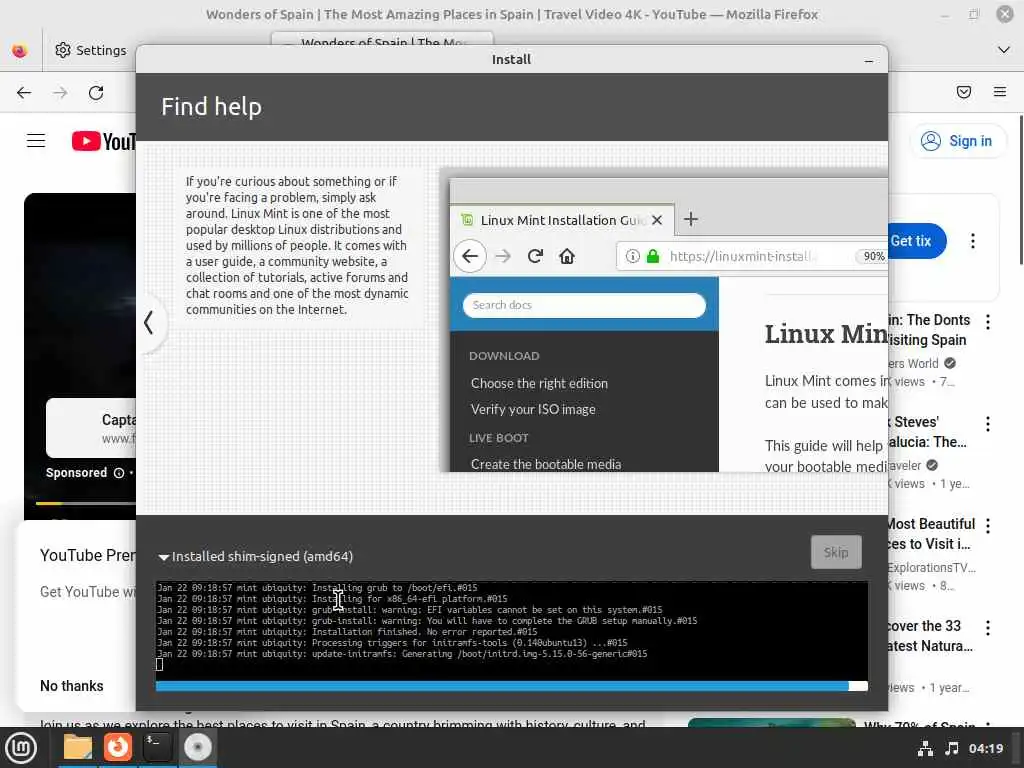Click the installation progress bar
This screenshot has height=768, width=1024.
pyautogui.click(x=511, y=686)
